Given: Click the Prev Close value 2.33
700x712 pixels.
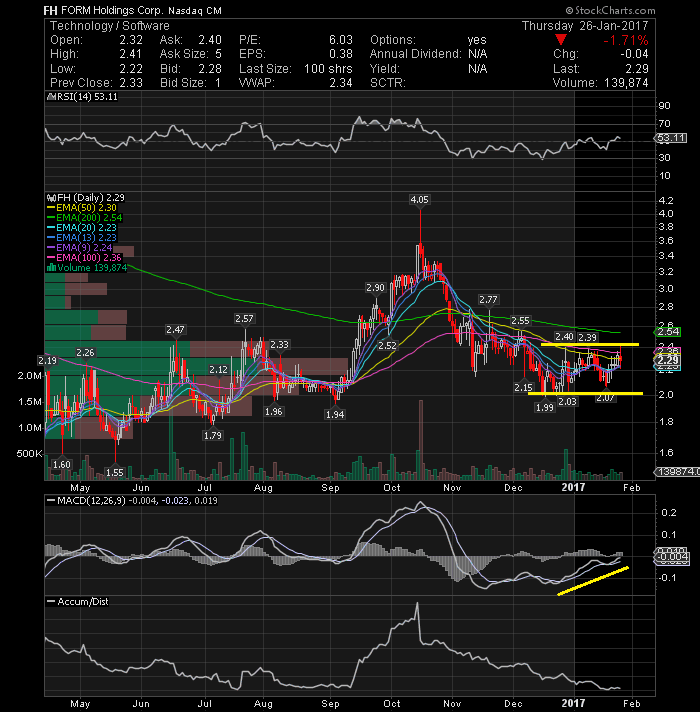Looking at the screenshot, I should tap(131, 83).
